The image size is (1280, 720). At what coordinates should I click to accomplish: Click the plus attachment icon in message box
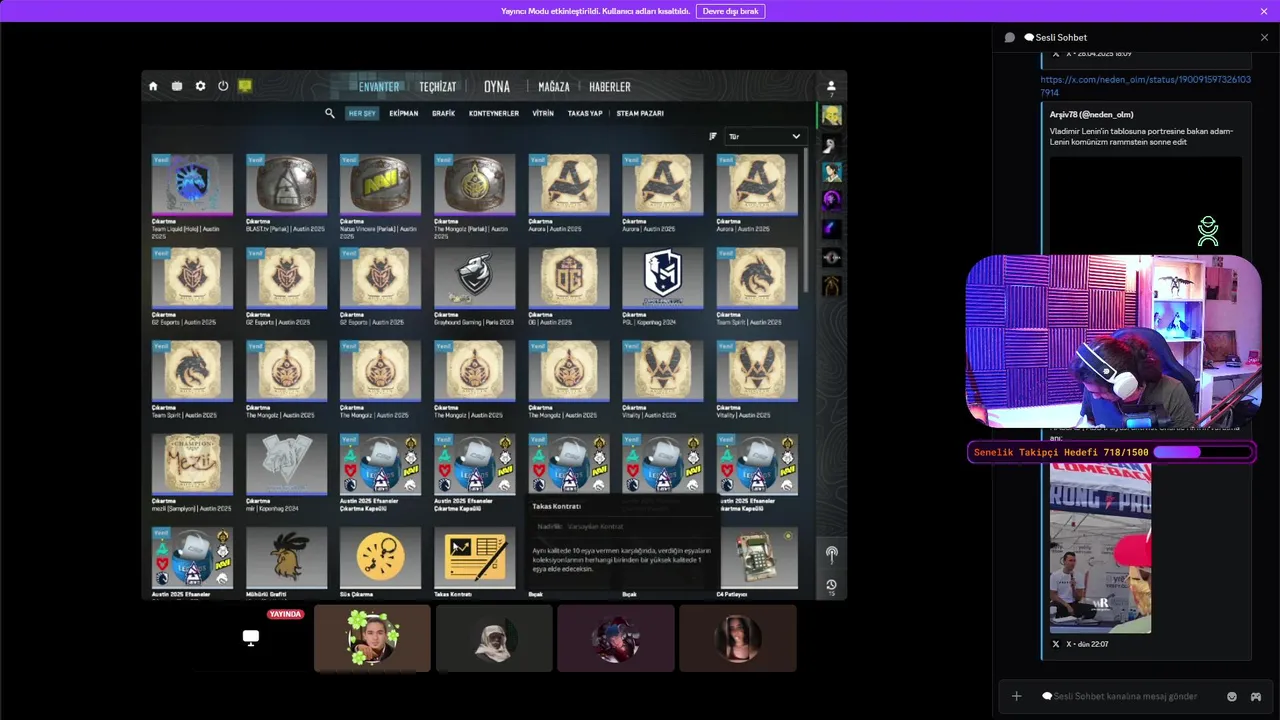[1017, 696]
